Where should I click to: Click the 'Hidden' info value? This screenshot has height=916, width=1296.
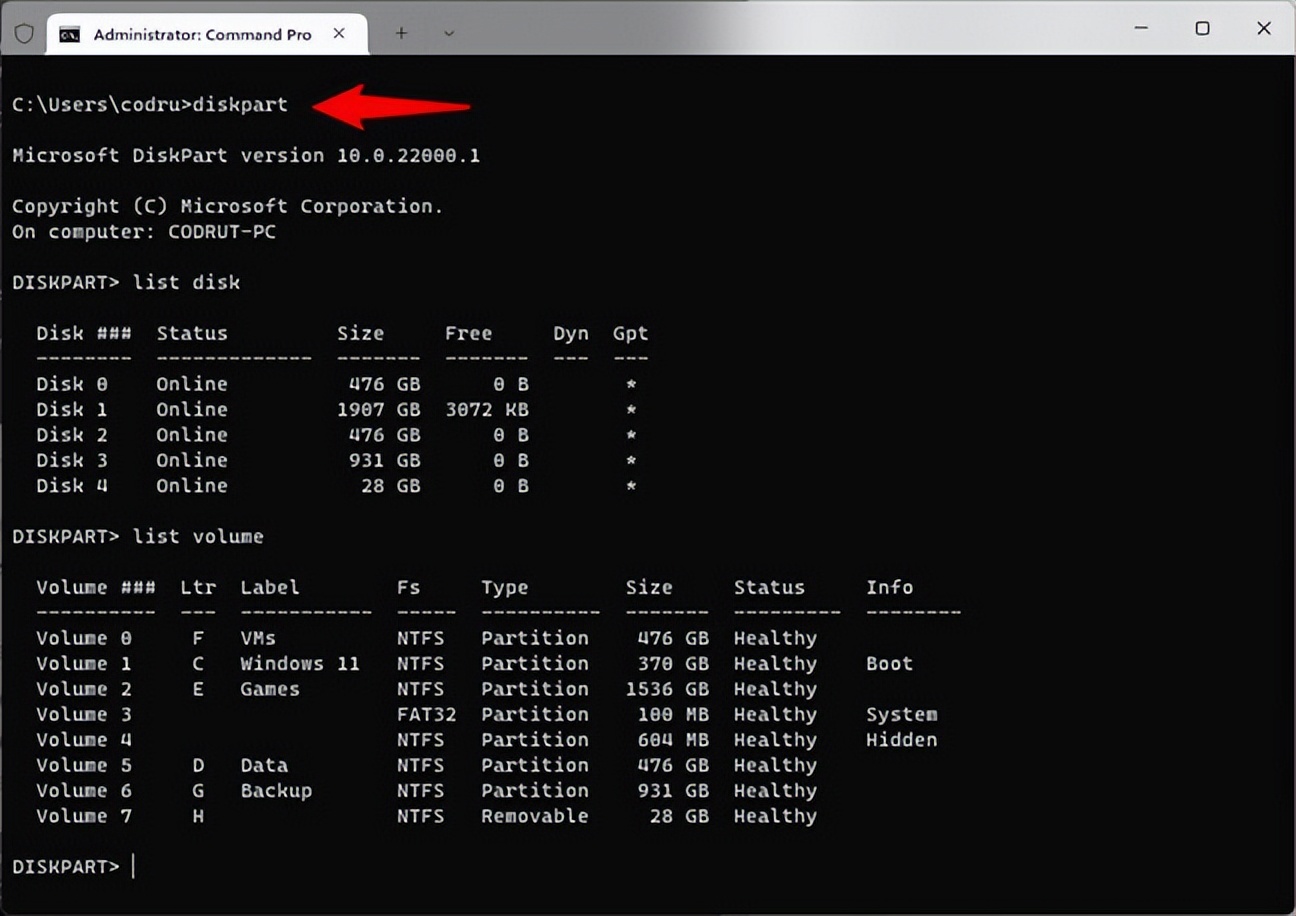point(902,740)
